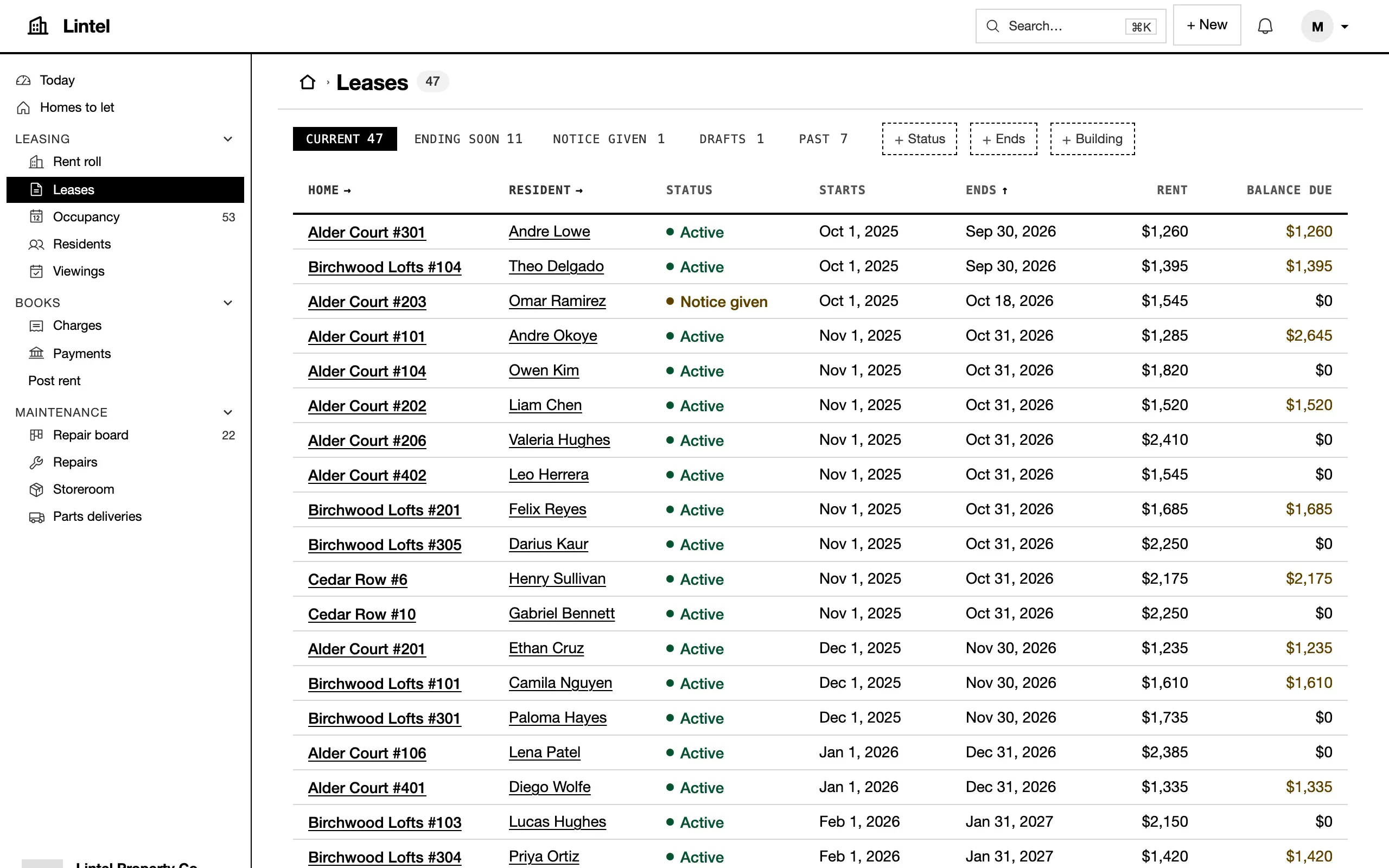Click the Rent roll icon
Image resolution: width=1389 pixels, height=868 pixels.
[x=36, y=162]
